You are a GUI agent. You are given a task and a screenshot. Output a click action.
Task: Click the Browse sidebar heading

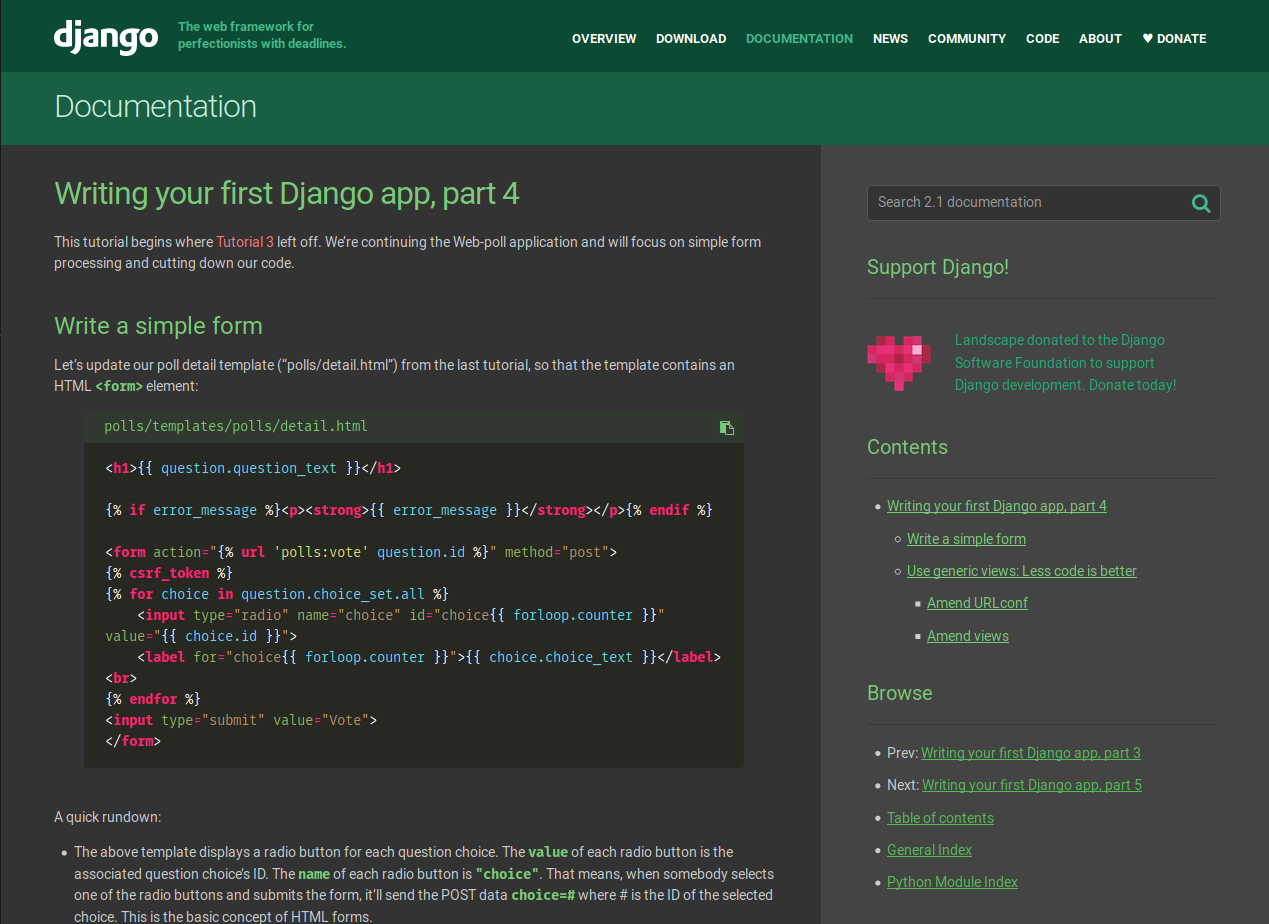(900, 693)
